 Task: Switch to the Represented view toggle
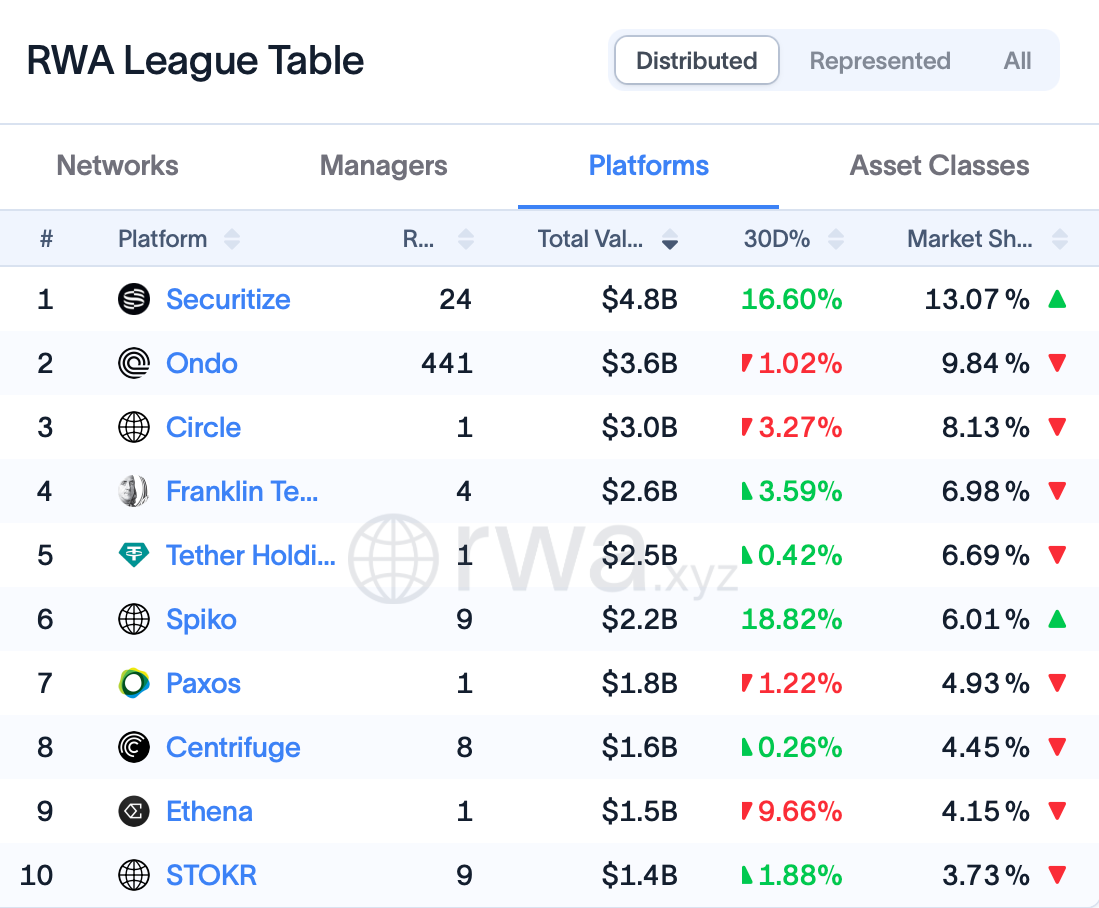(880, 60)
